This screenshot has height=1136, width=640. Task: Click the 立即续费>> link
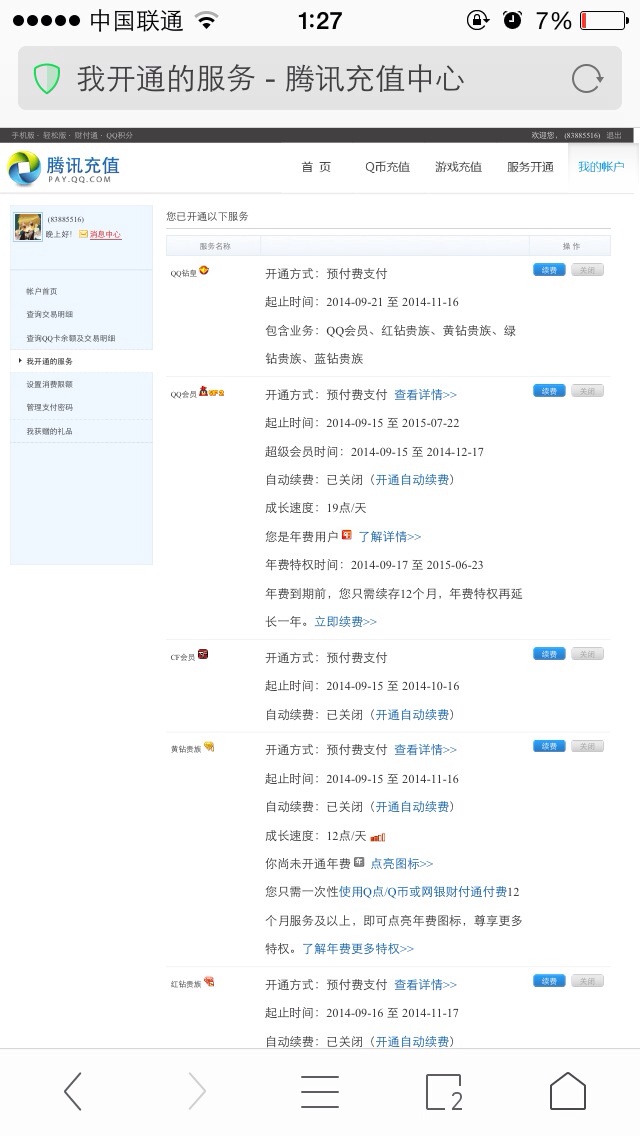[x=345, y=622]
